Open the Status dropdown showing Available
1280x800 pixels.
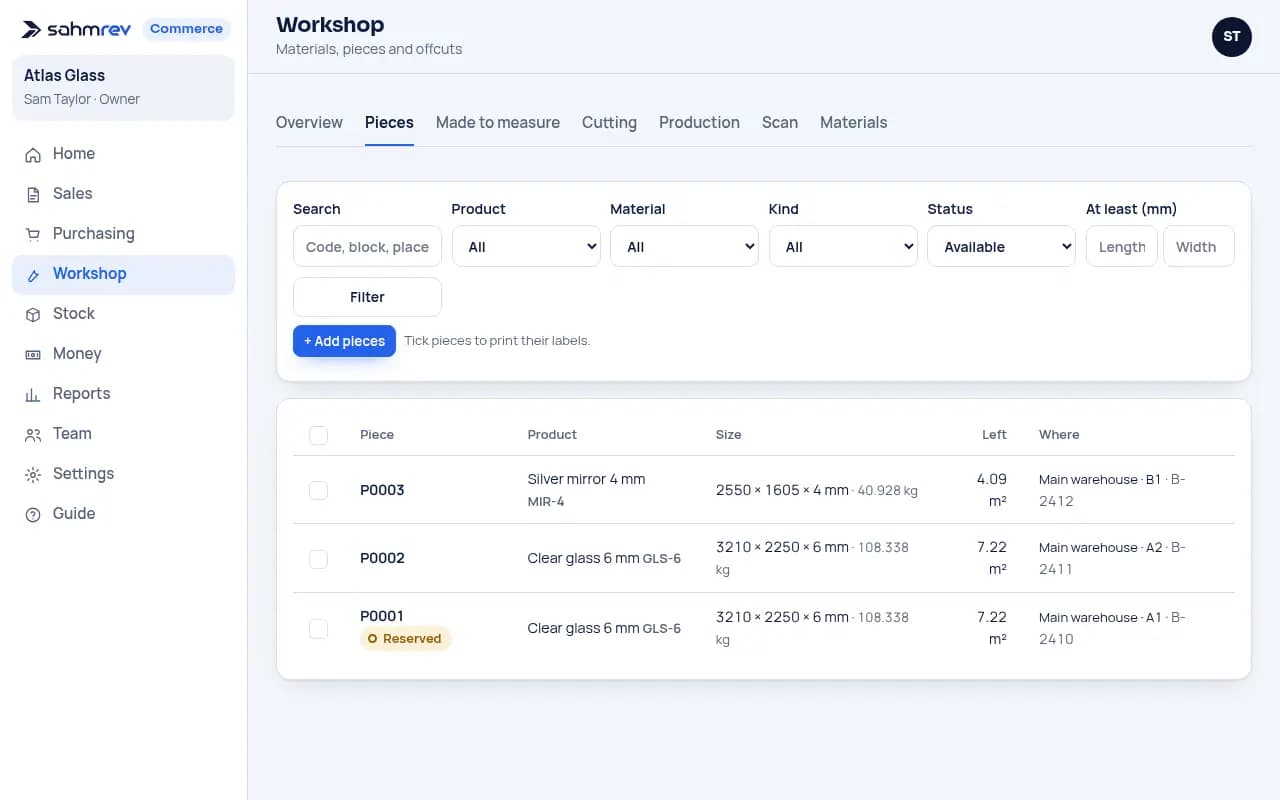(x=1002, y=246)
